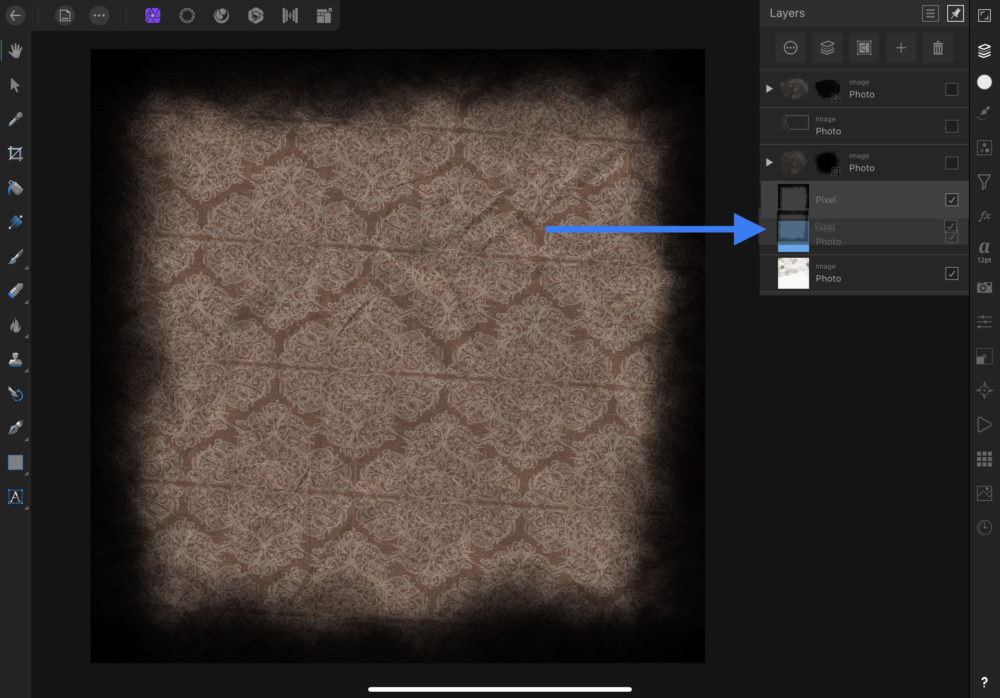Select the Pen tool
1000x698 pixels.
(15, 428)
